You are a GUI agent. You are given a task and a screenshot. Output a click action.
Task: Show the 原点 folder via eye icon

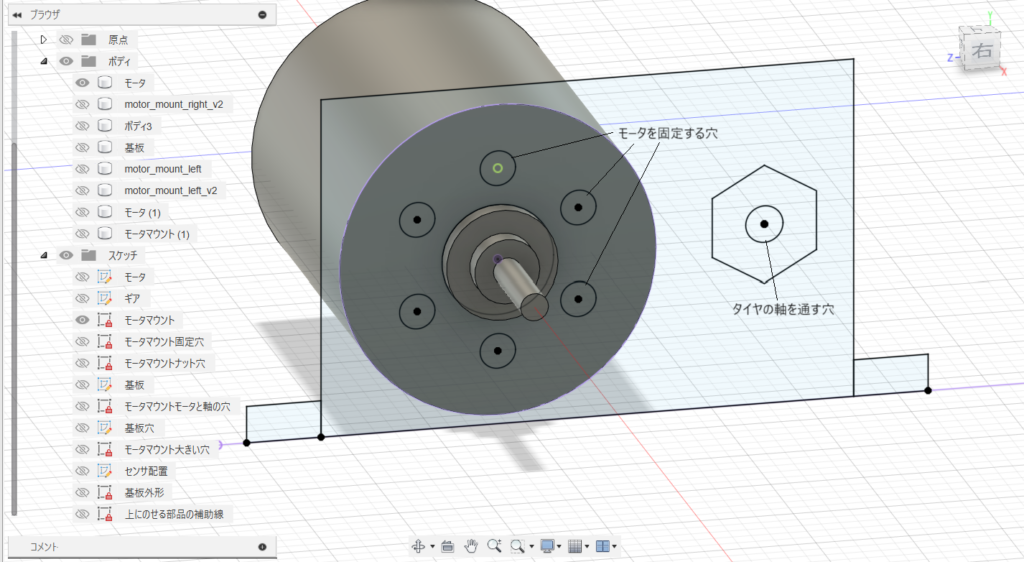66,39
